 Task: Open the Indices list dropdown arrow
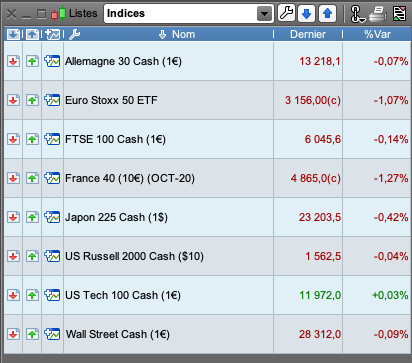click(264, 14)
